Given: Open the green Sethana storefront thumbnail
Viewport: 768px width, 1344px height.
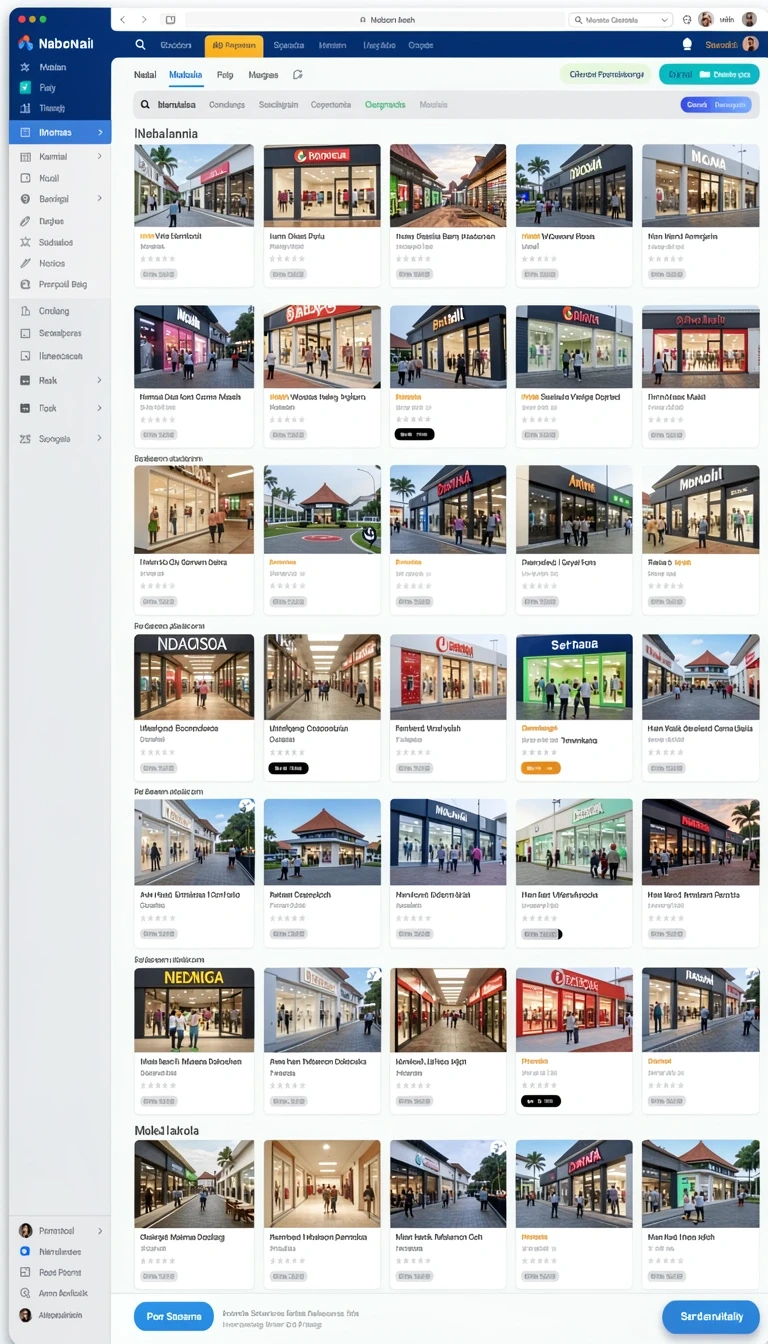Looking at the screenshot, I should point(574,677).
